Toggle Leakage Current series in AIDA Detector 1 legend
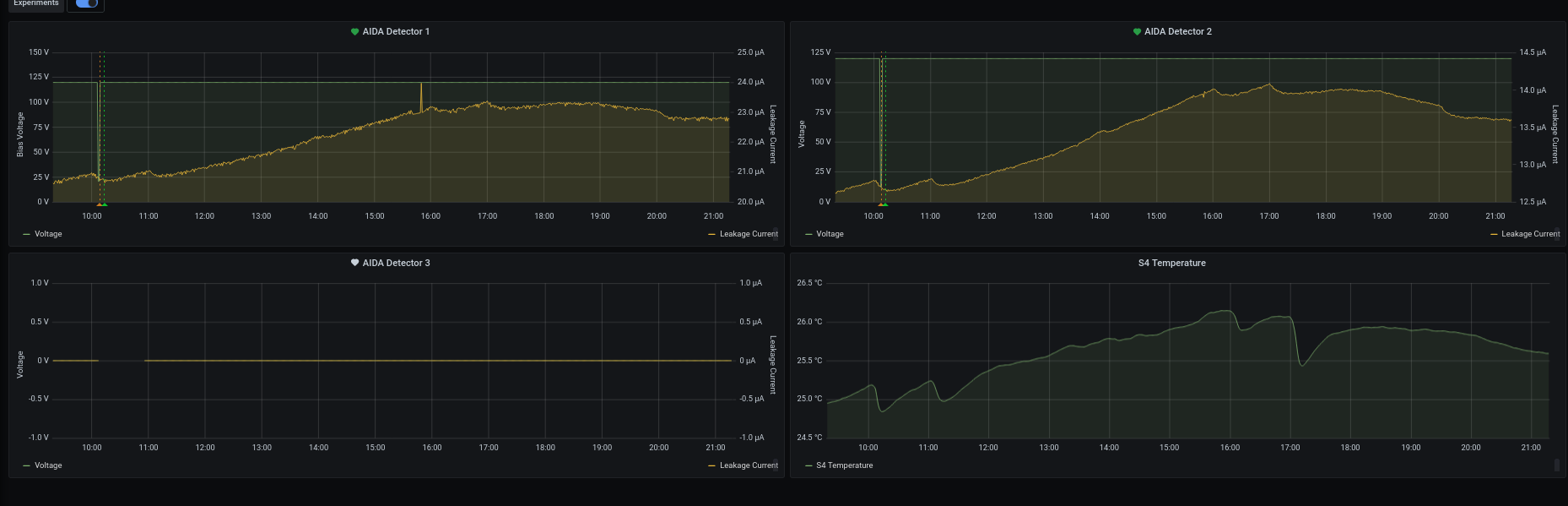1568x506 pixels. pos(749,234)
